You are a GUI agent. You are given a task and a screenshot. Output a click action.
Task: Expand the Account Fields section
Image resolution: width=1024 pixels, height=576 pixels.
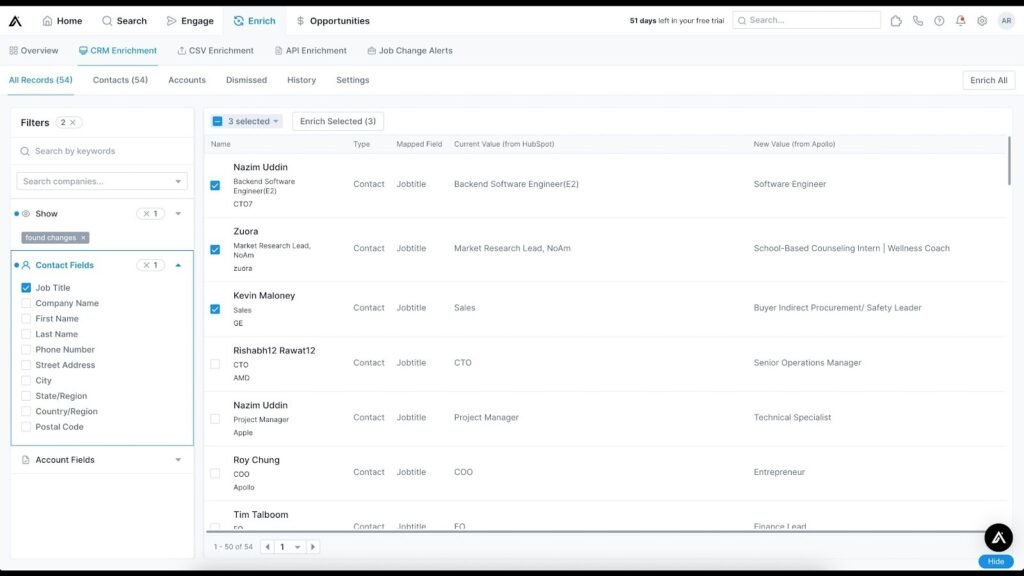(178, 460)
